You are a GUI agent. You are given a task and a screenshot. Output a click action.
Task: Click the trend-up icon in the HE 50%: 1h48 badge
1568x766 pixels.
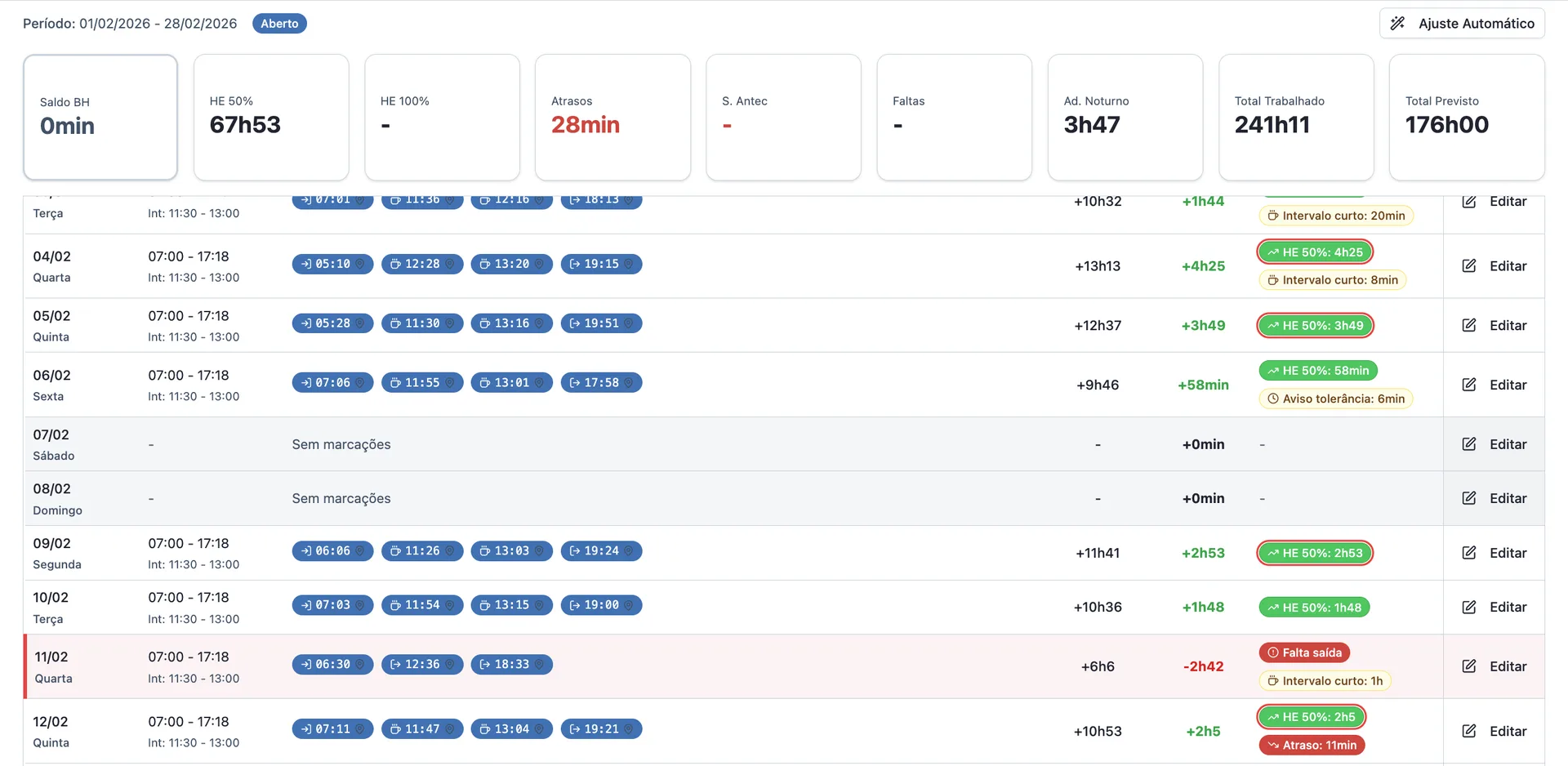(x=1274, y=607)
